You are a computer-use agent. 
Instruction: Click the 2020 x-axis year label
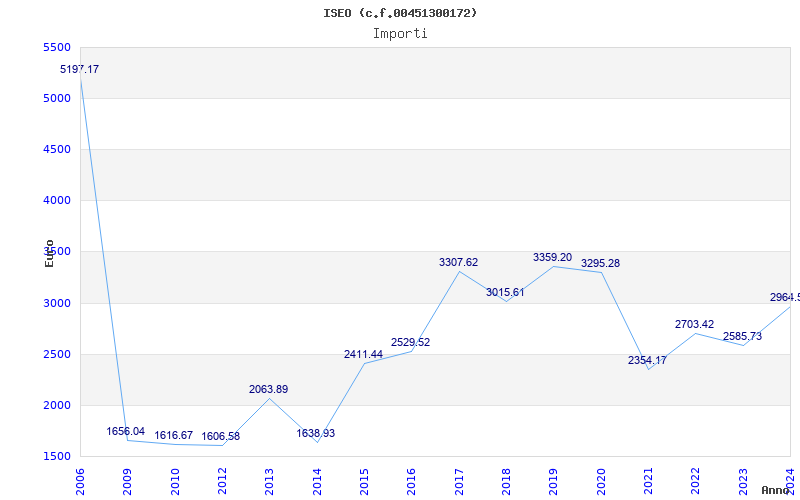coord(601,482)
